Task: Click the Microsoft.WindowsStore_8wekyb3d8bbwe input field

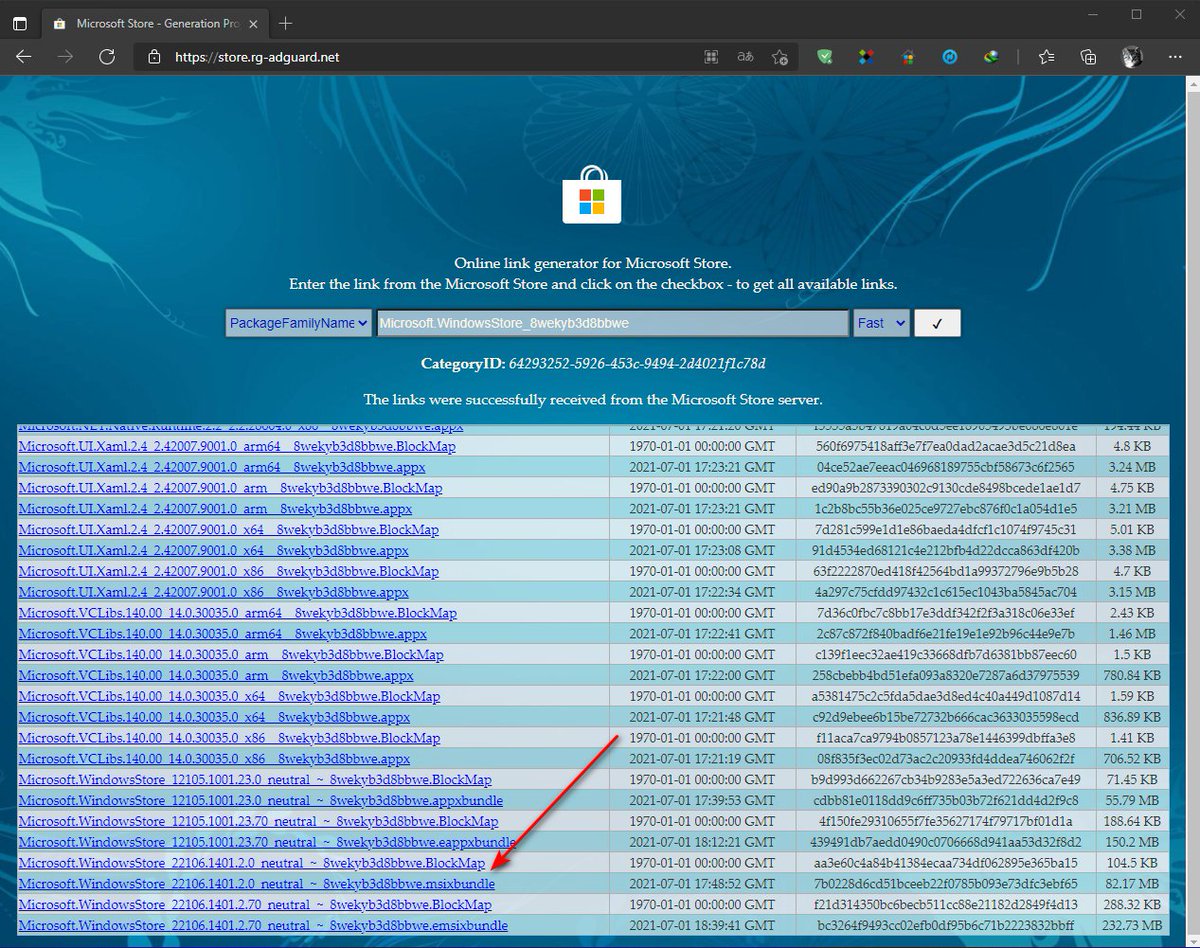Action: tap(613, 323)
